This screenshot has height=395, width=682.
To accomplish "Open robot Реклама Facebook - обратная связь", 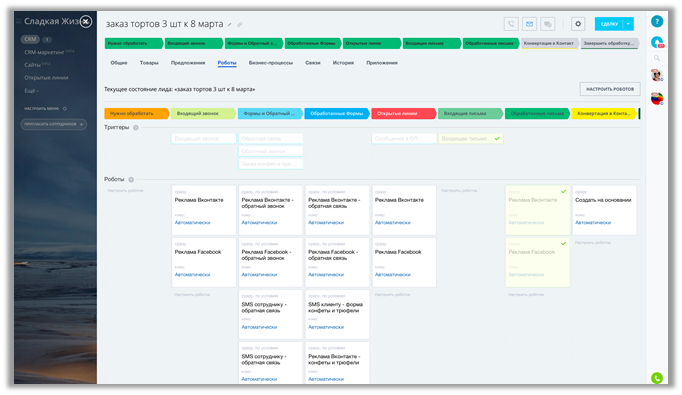I will (337, 262).
